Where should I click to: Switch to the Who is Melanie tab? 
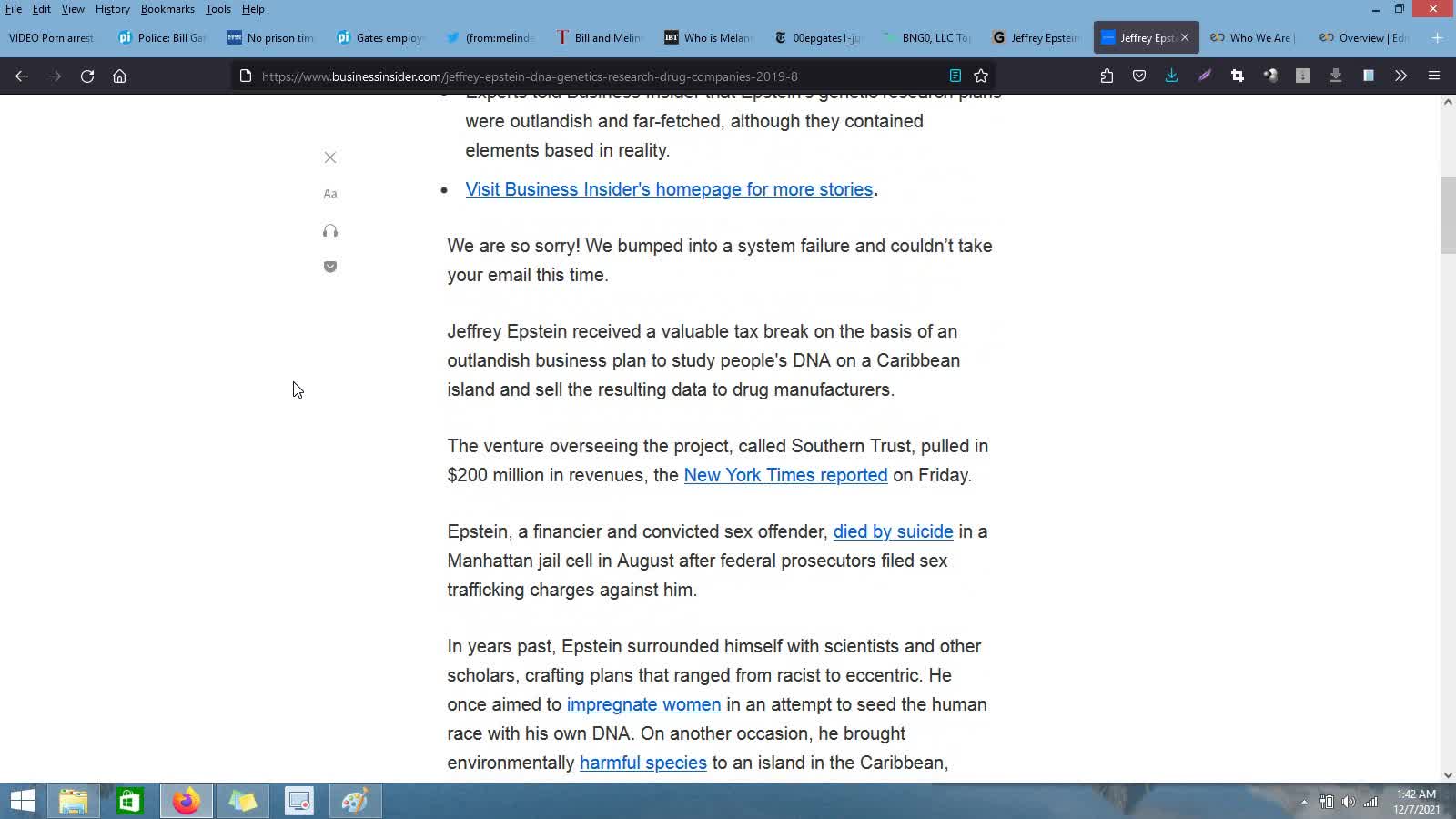[708, 37]
